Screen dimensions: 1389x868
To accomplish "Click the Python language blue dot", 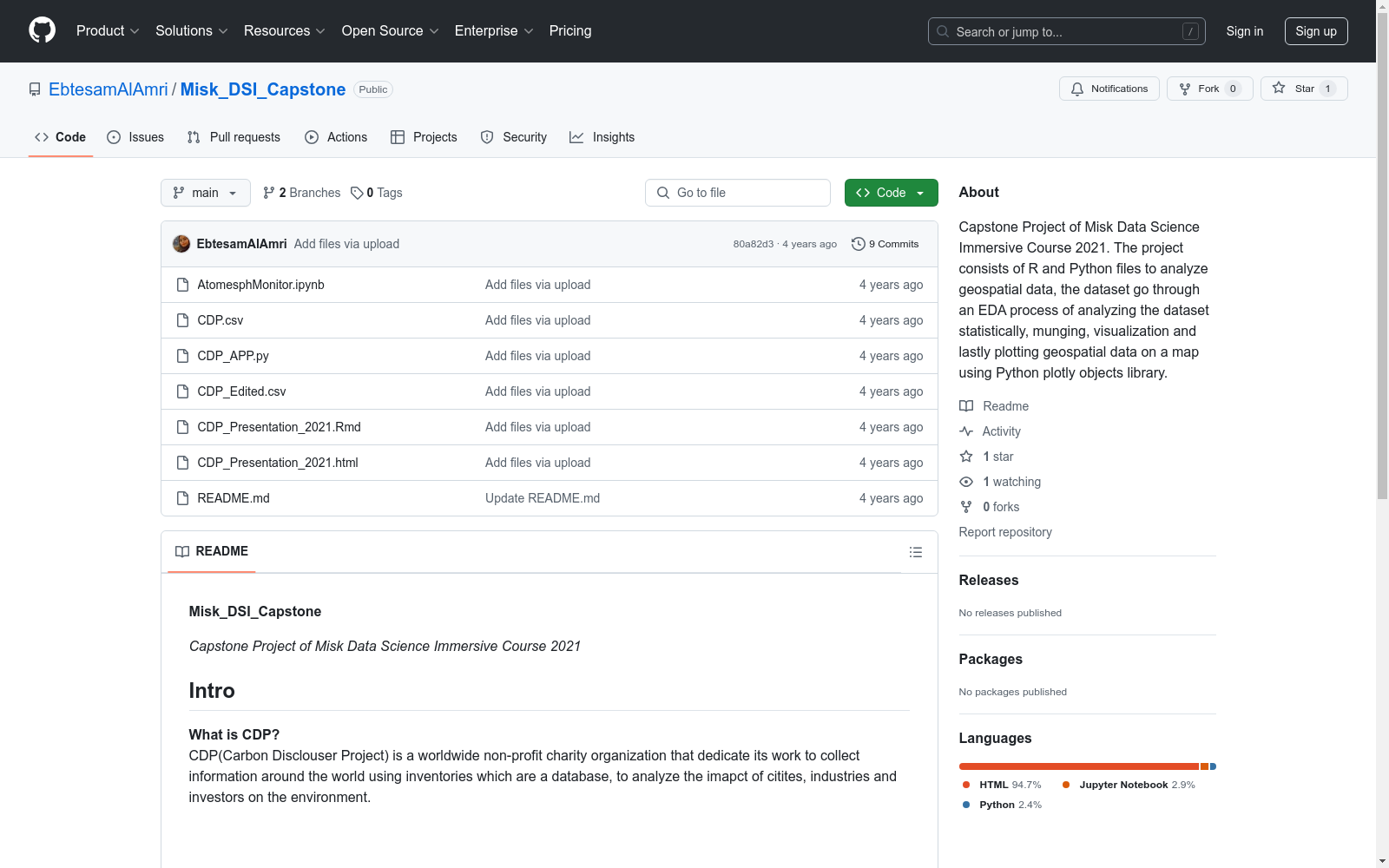I will 966,805.
